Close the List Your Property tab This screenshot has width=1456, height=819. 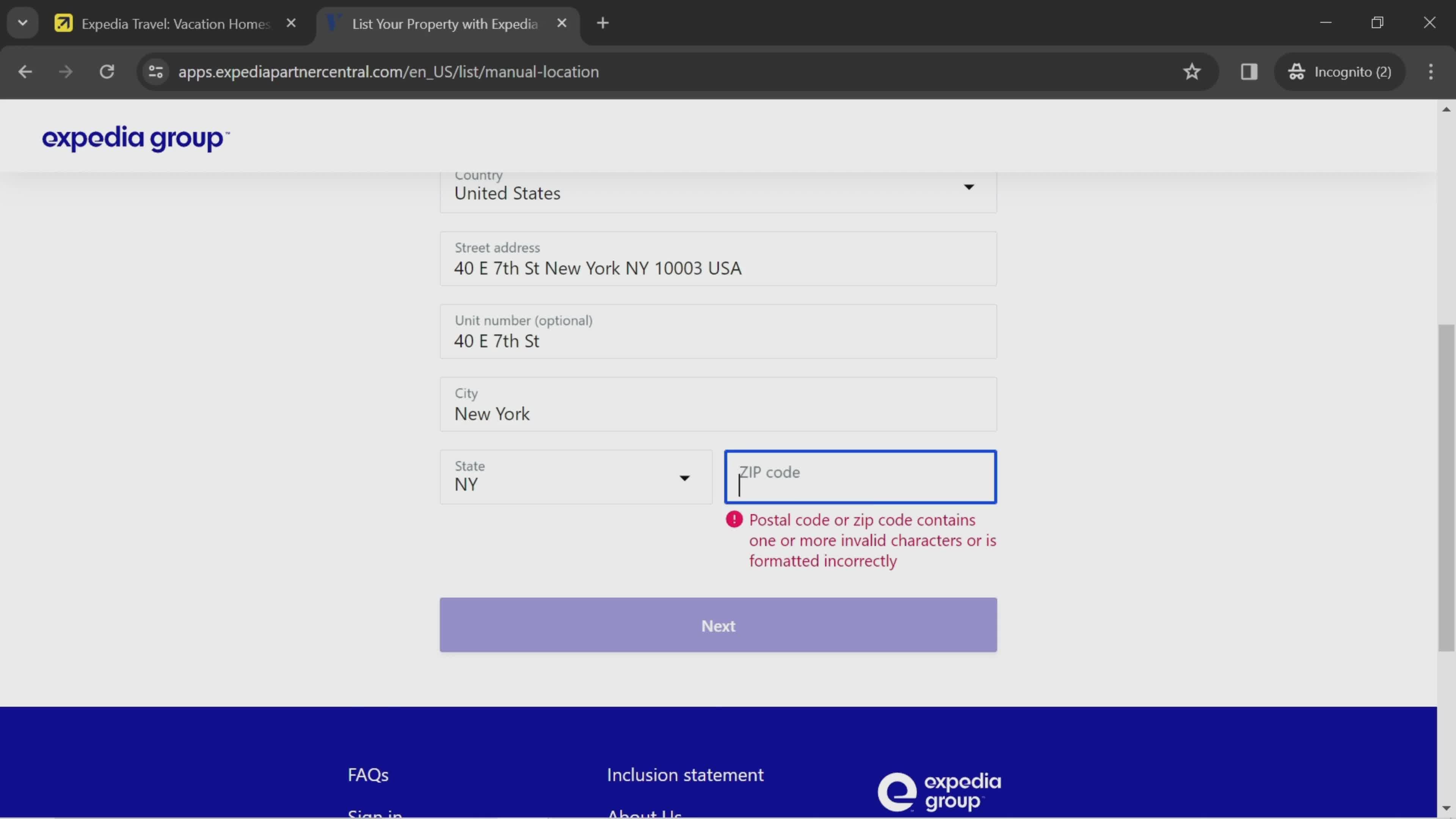click(561, 23)
